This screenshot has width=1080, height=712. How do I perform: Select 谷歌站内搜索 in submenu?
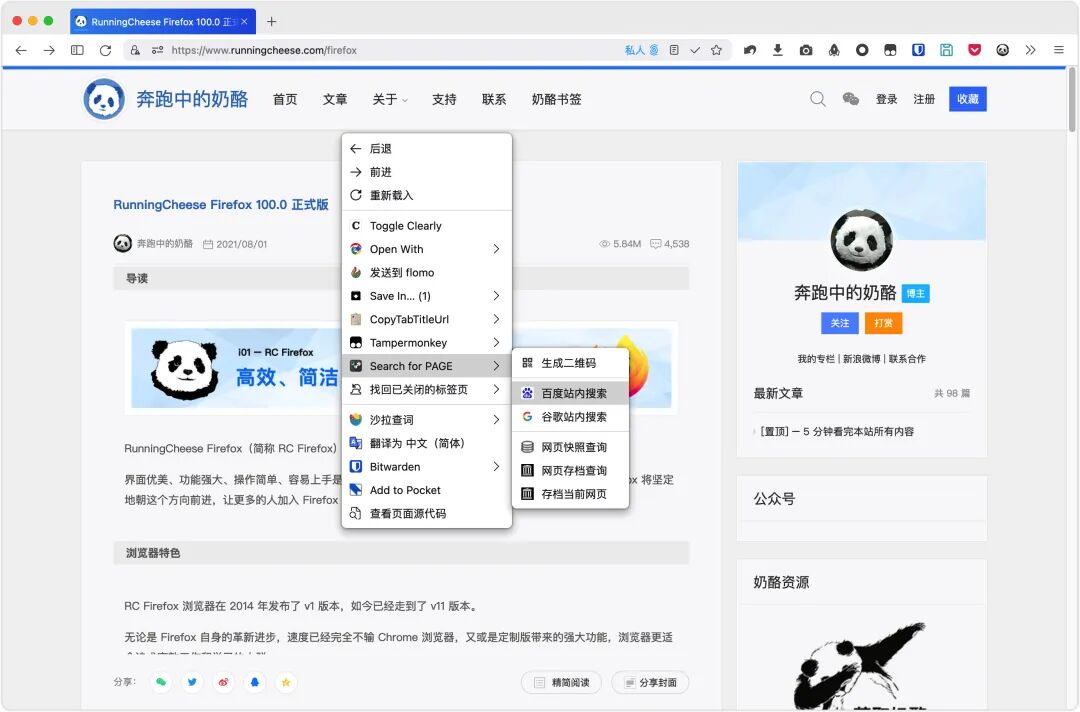(570, 417)
